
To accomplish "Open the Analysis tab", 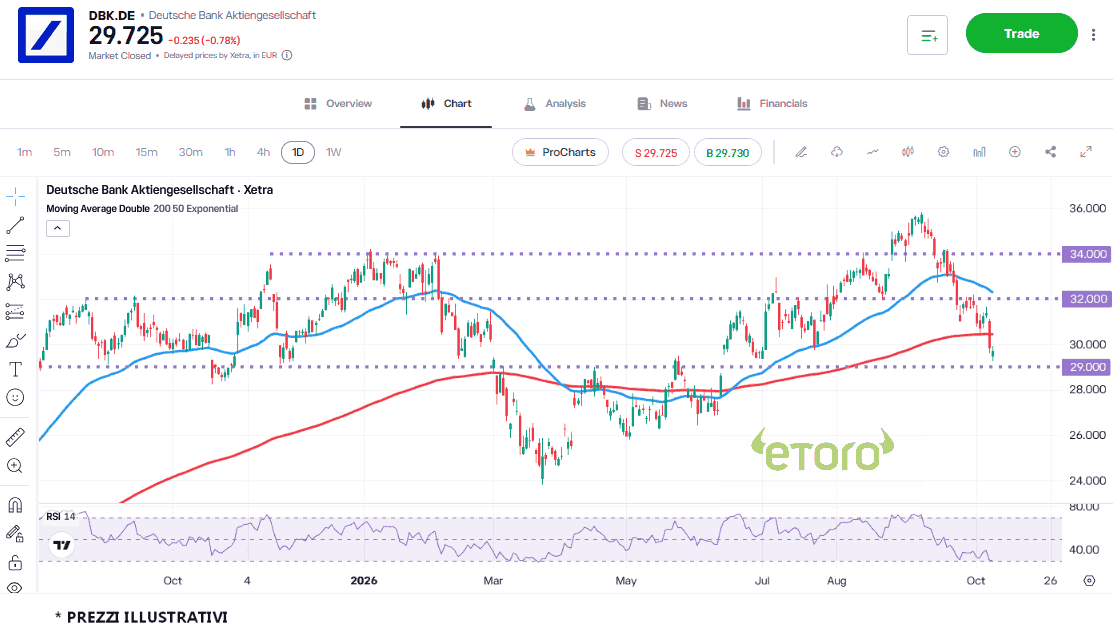I will click(x=554, y=104).
